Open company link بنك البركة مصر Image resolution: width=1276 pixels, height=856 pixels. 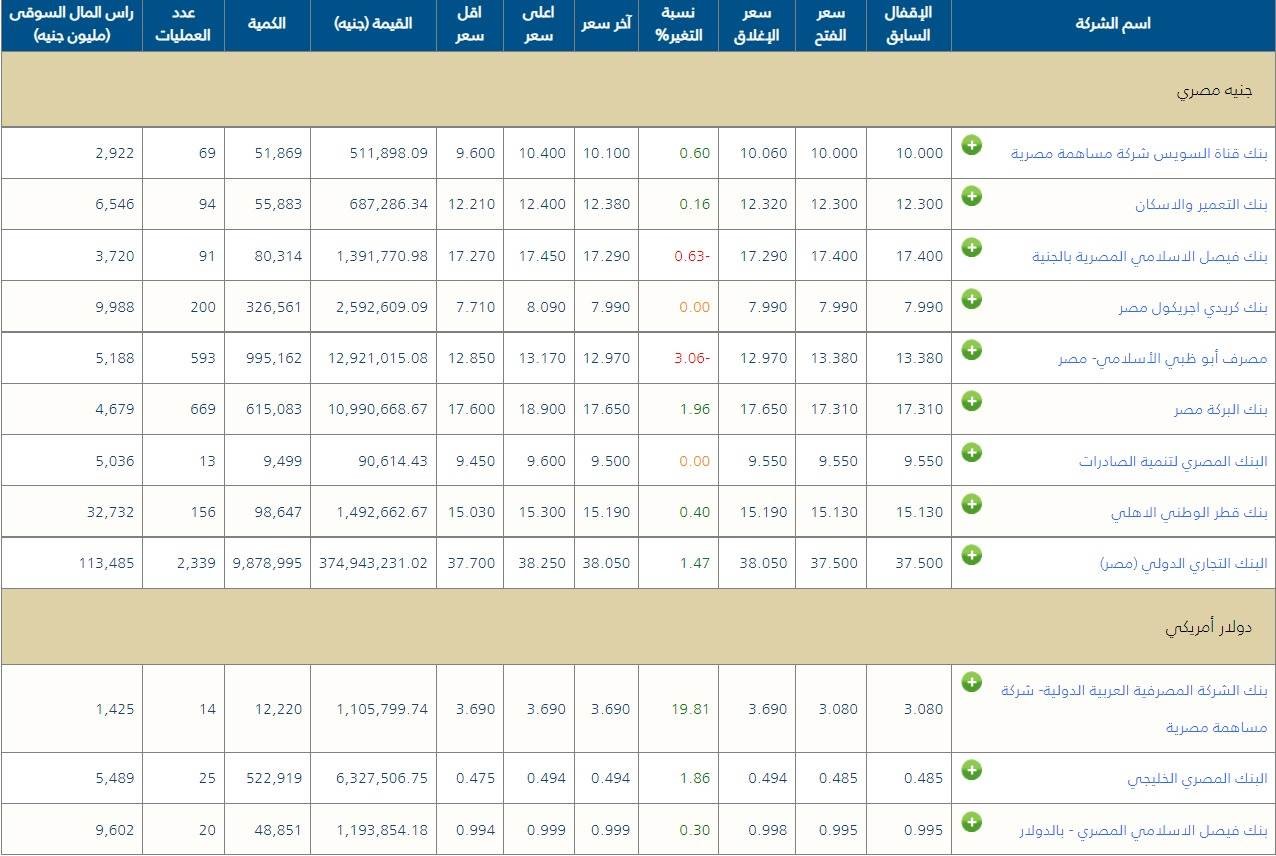tap(1221, 410)
